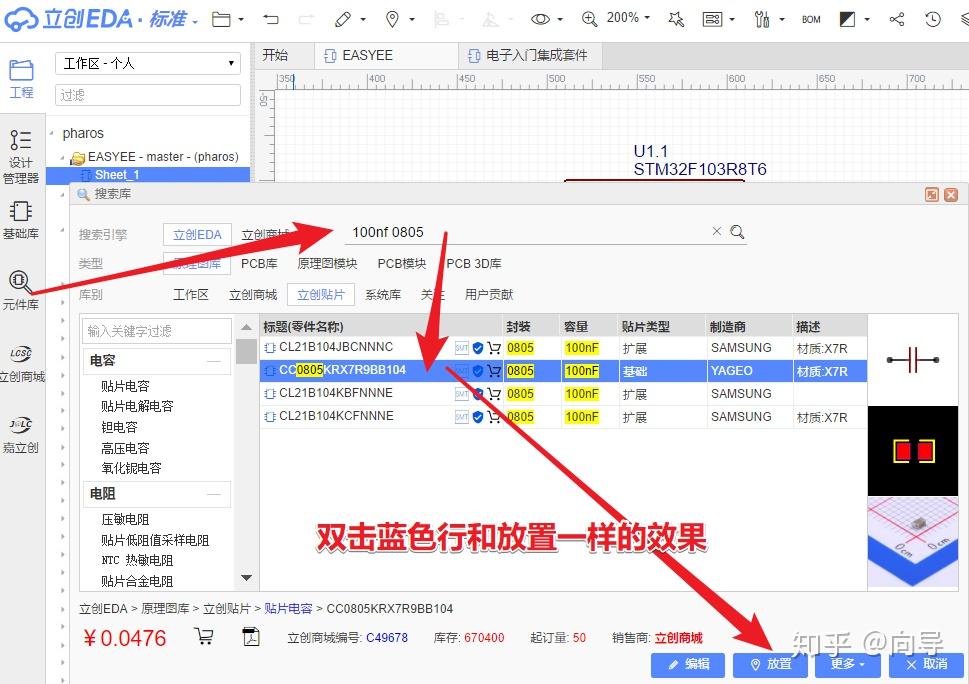Collapse the pharos tree node

pos(52,133)
